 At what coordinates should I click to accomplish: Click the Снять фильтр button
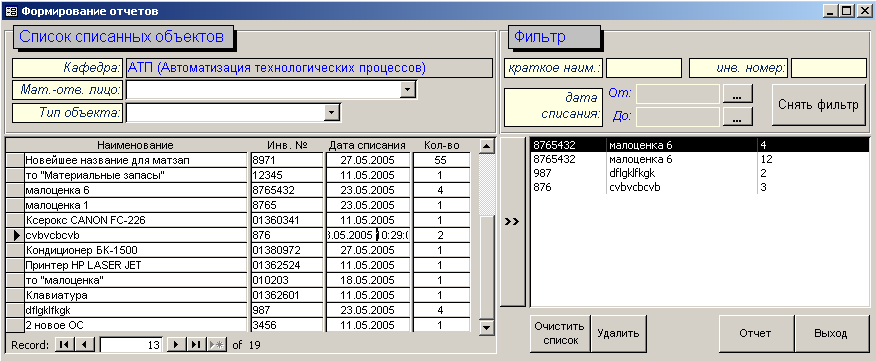click(x=818, y=104)
